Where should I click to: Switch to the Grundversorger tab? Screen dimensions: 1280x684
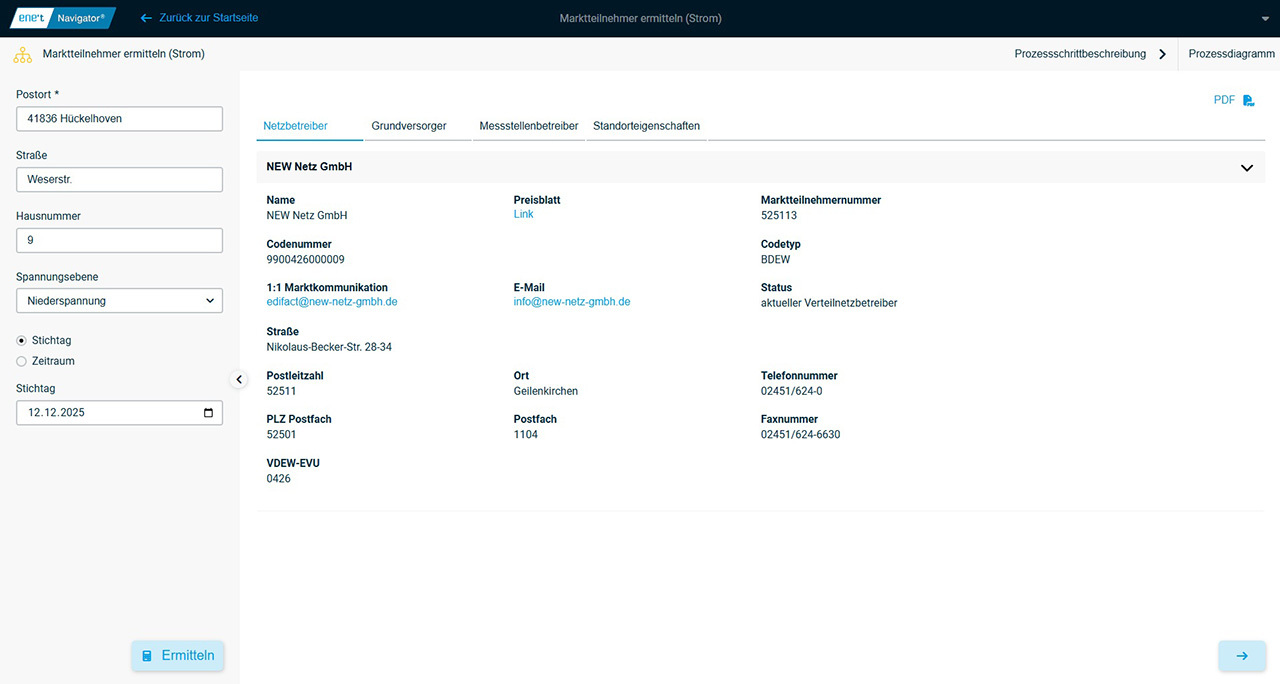408,126
